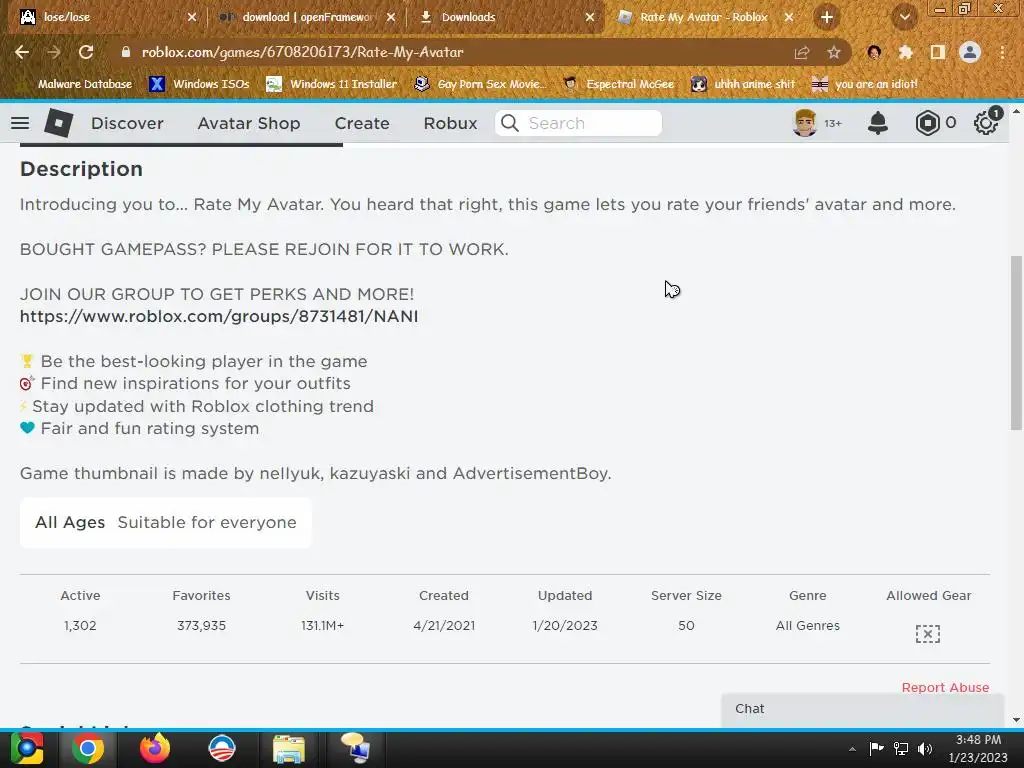Screen dimensions: 1024x768
Task: Close the Downloads tab
Action: (590, 17)
